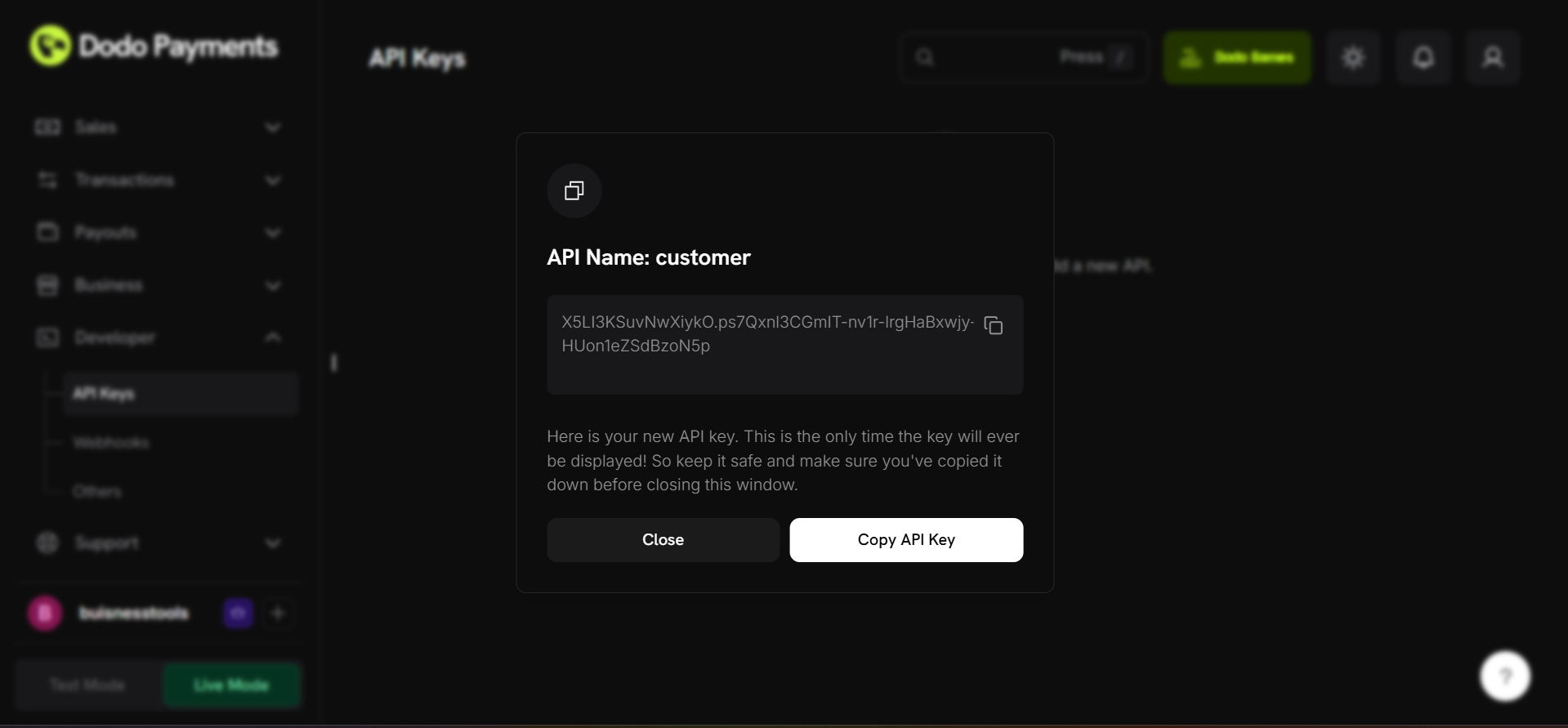This screenshot has width=1568, height=728.
Task: Open the account profile icon
Action: [x=1493, y=57]
